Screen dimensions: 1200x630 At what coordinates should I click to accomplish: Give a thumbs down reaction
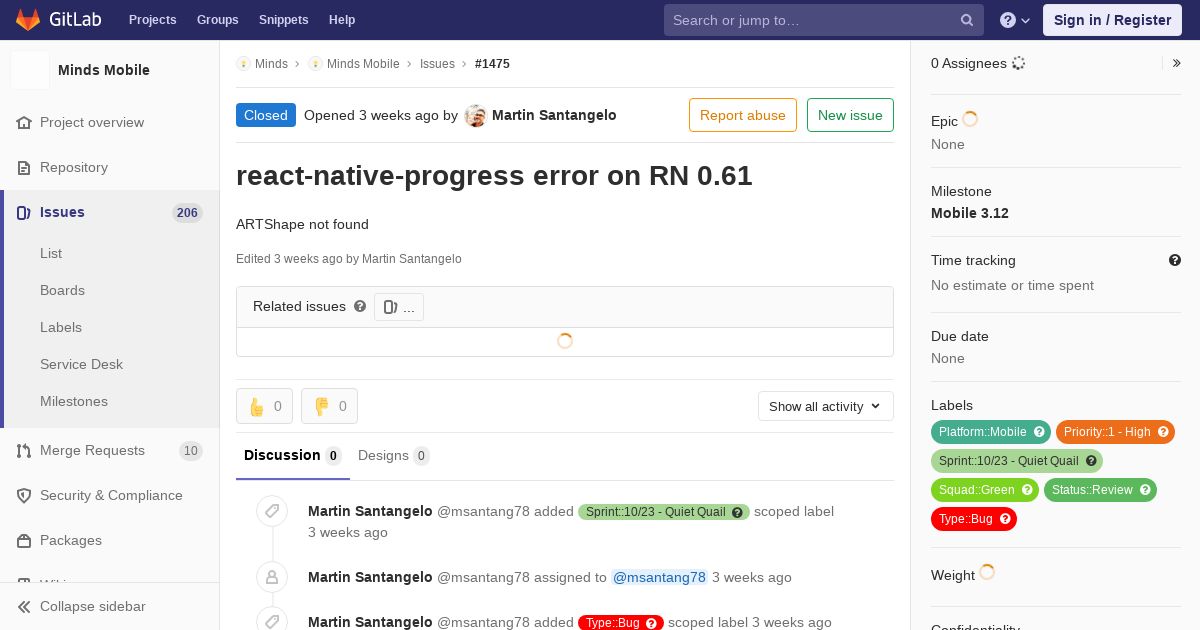pyautogui.click(x=329, y=406)
